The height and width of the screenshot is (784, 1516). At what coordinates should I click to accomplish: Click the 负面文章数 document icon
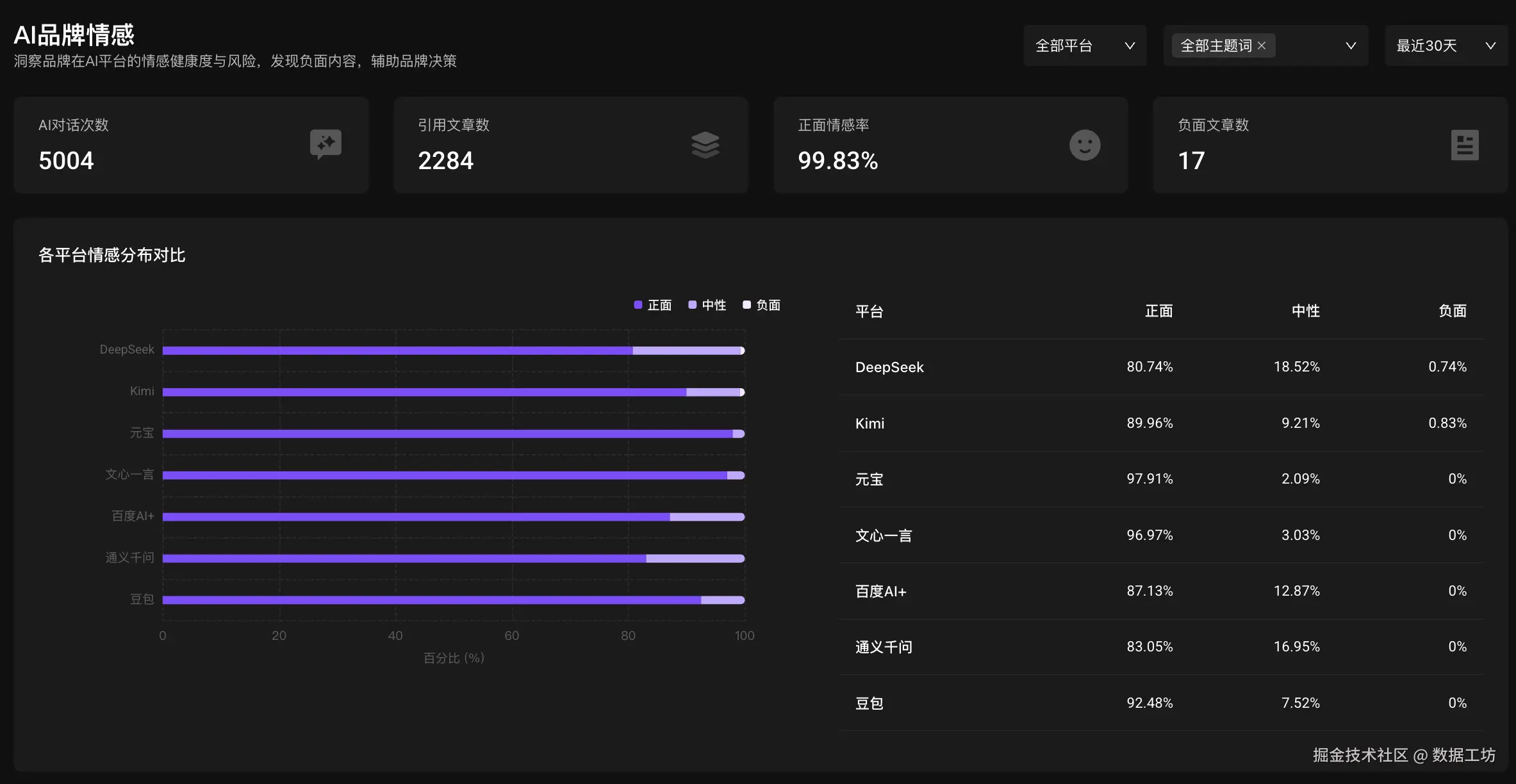click(1464, 145)
